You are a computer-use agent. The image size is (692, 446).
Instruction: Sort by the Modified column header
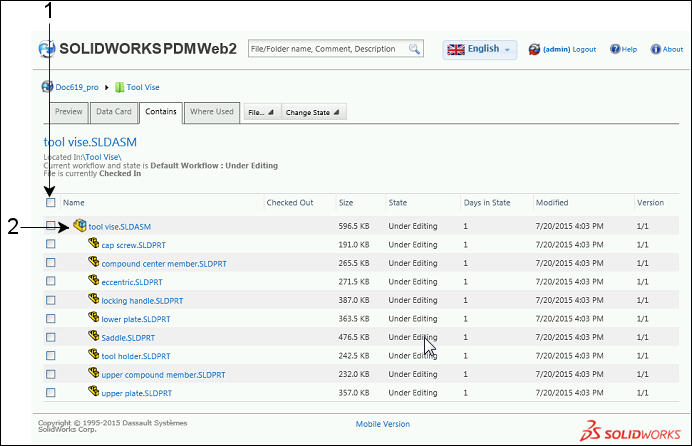pyautogui.click(x=552, y=203)
